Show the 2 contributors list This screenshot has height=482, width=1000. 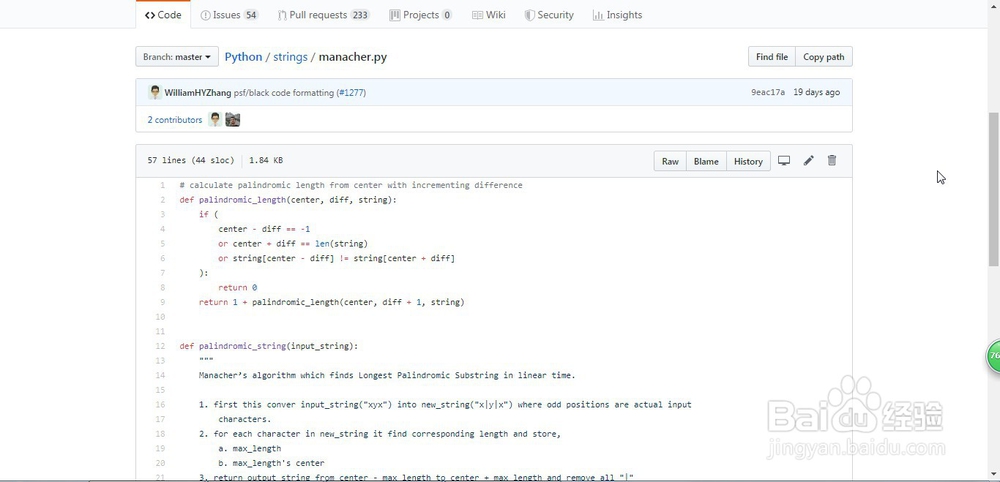175,120
